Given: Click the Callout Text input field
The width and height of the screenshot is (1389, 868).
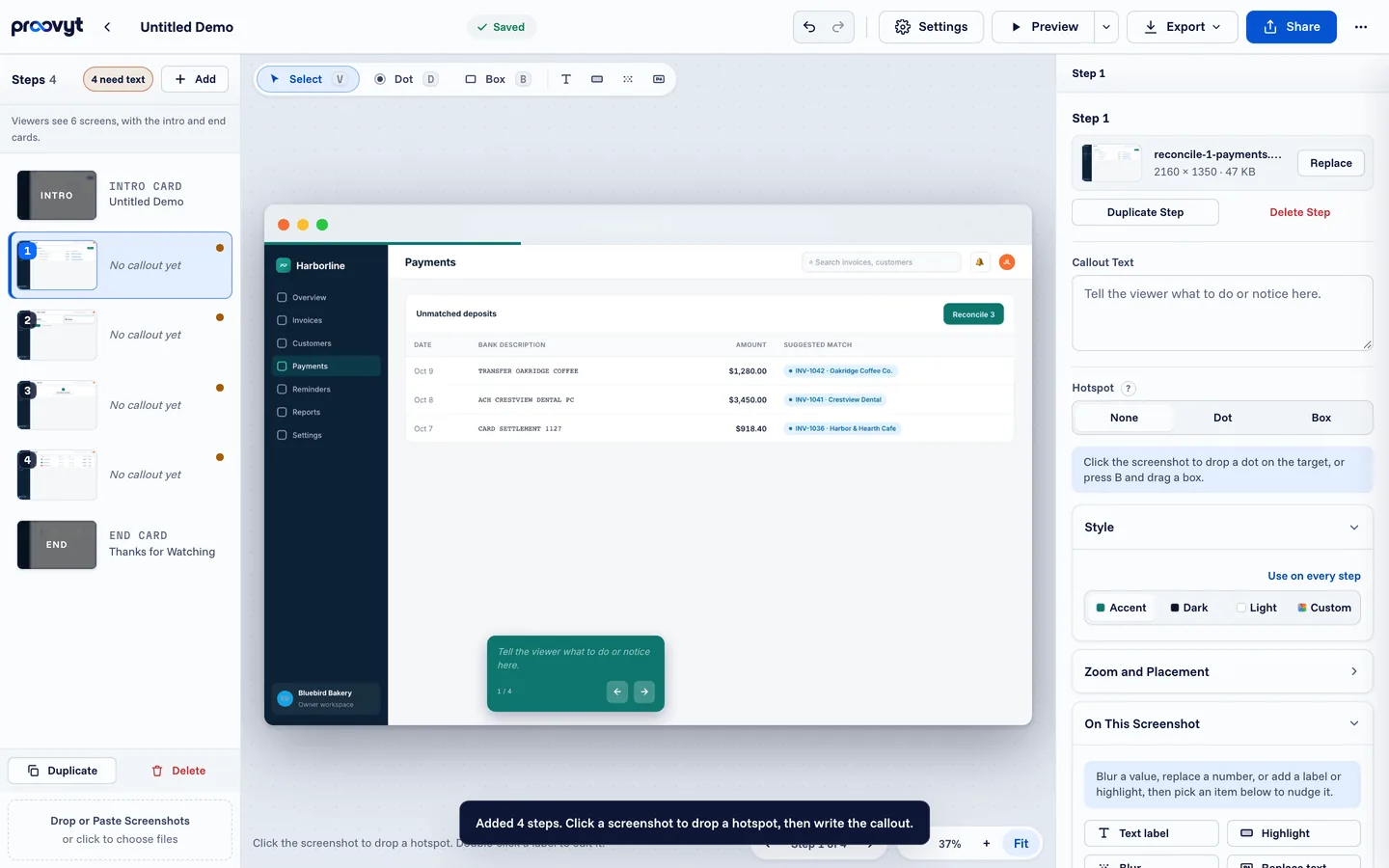Looking at the screenshot, I should coord(1222,313).
